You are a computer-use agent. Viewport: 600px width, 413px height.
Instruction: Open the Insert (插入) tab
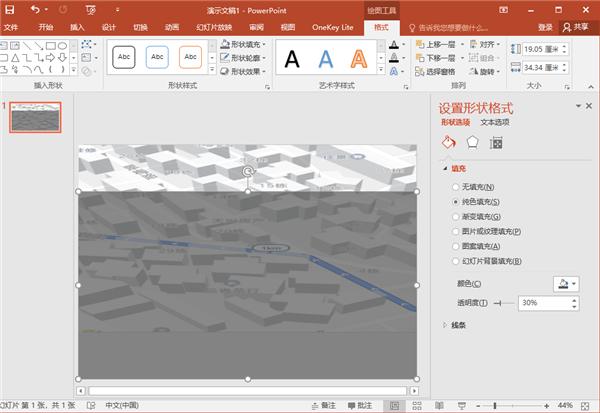pos(77,27)
